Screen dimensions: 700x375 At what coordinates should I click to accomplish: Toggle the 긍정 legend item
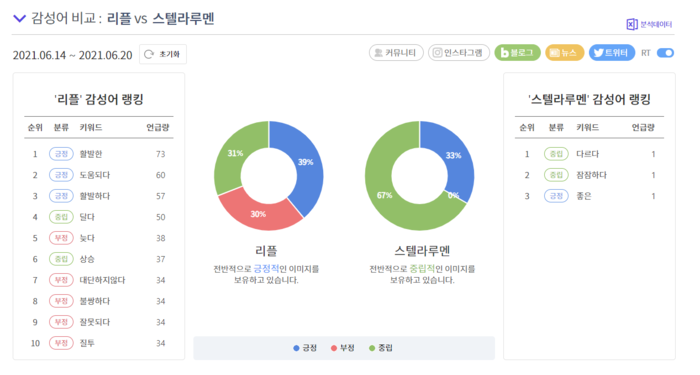(305, 348)
